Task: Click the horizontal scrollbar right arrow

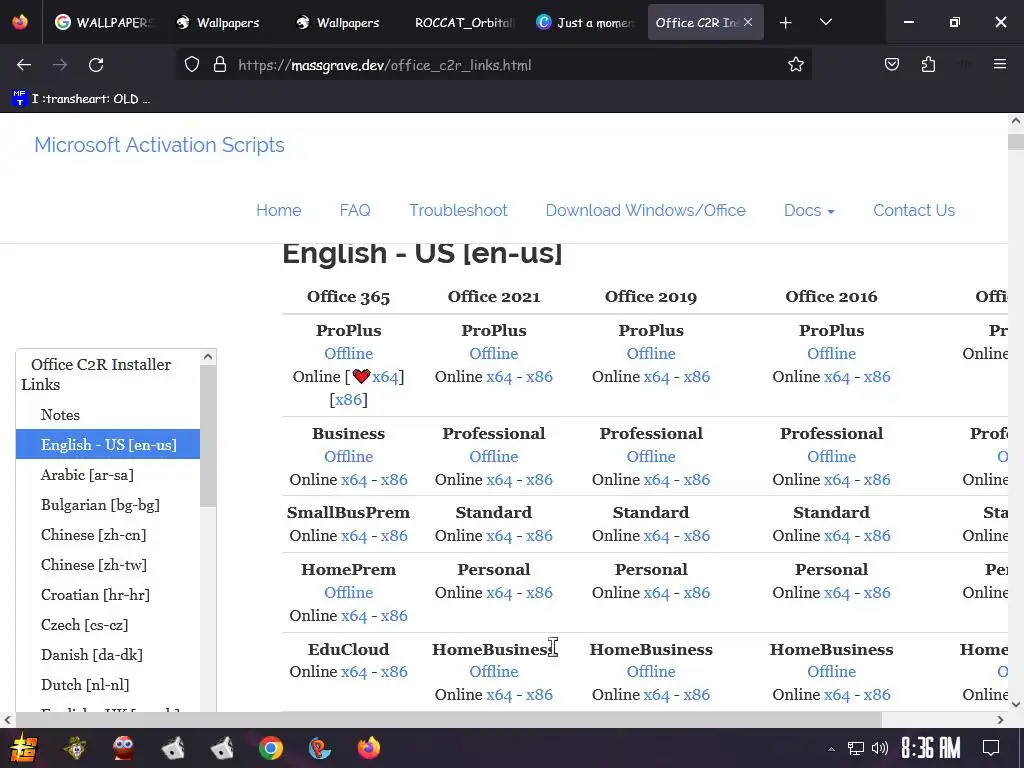Action: pos(1000,720)
